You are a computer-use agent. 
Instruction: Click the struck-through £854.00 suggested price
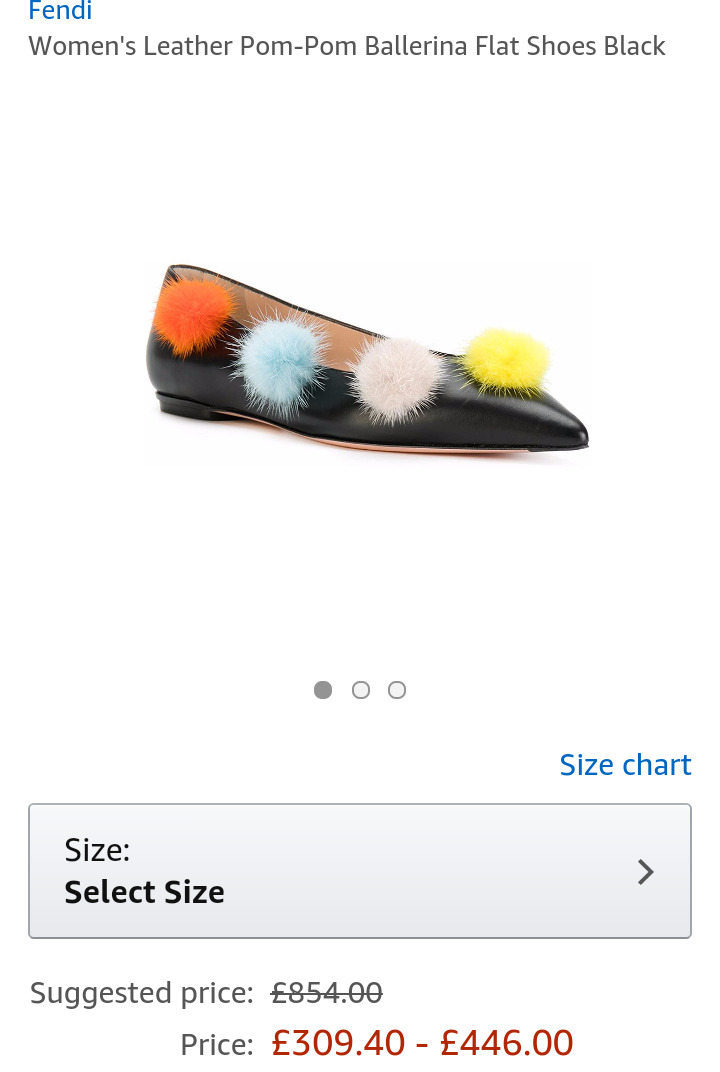pos(327,993)
